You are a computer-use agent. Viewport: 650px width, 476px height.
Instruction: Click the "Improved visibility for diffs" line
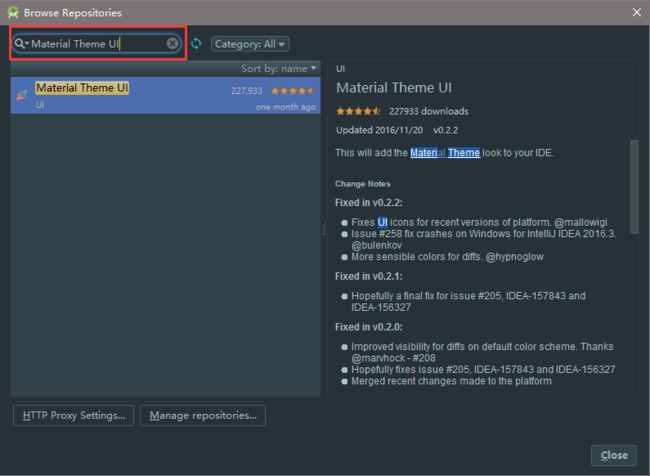coord(482,352)
